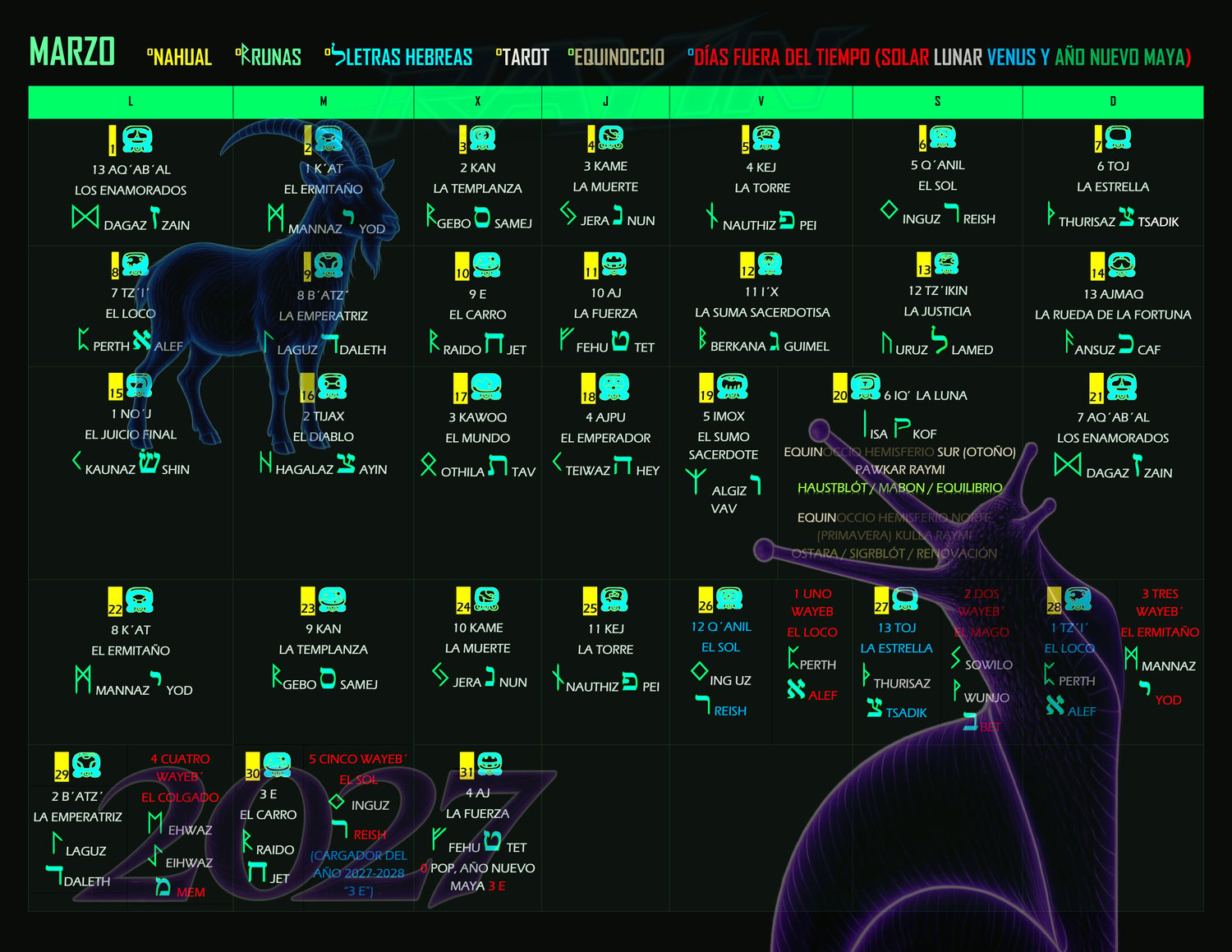This screenshot has height=952, width=1232.
Task: Click the Maya glyph beside day 20
Action: pyautogui.click(x=865, y=385)
